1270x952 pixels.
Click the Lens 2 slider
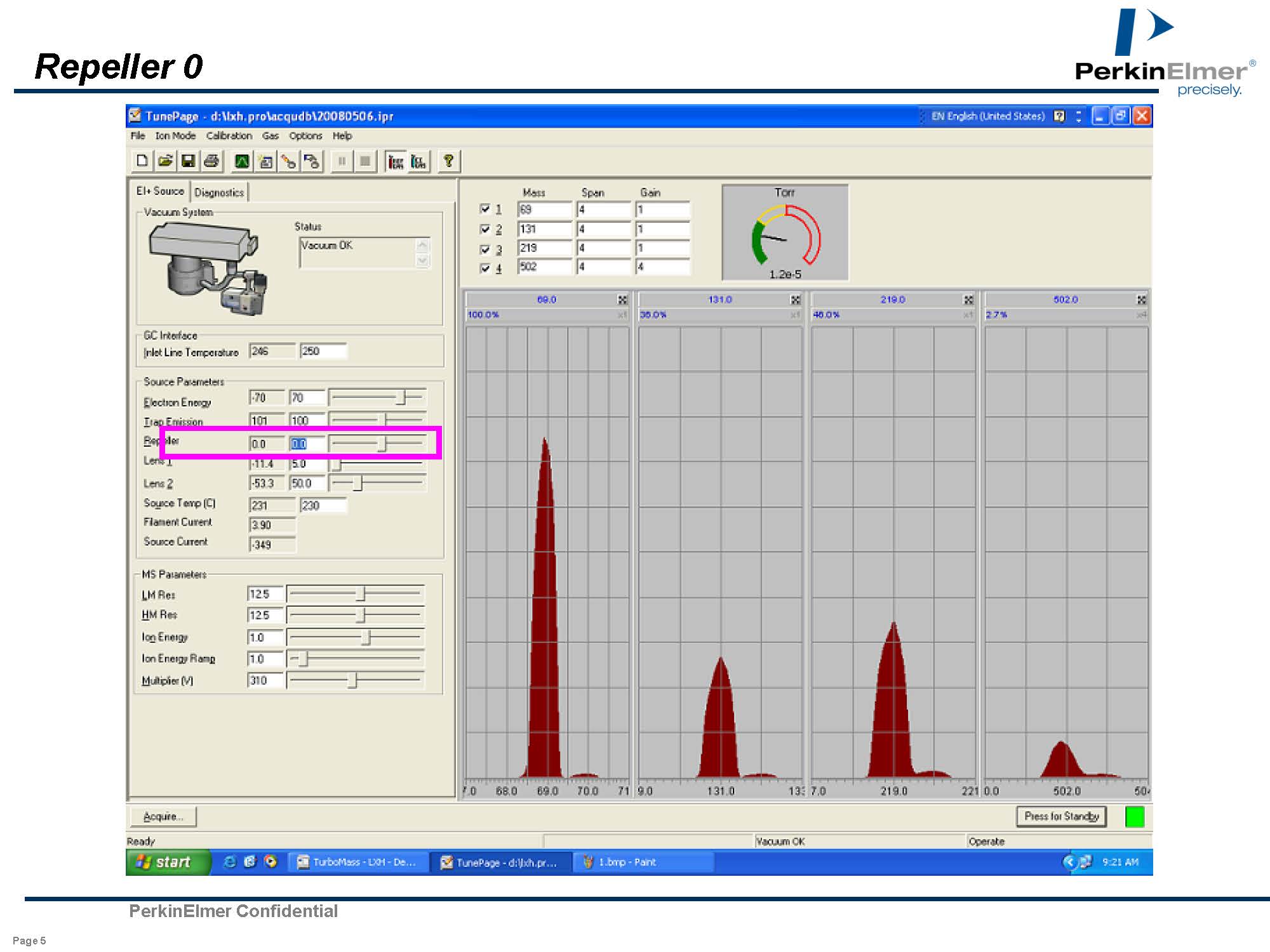tap(377, 483)
